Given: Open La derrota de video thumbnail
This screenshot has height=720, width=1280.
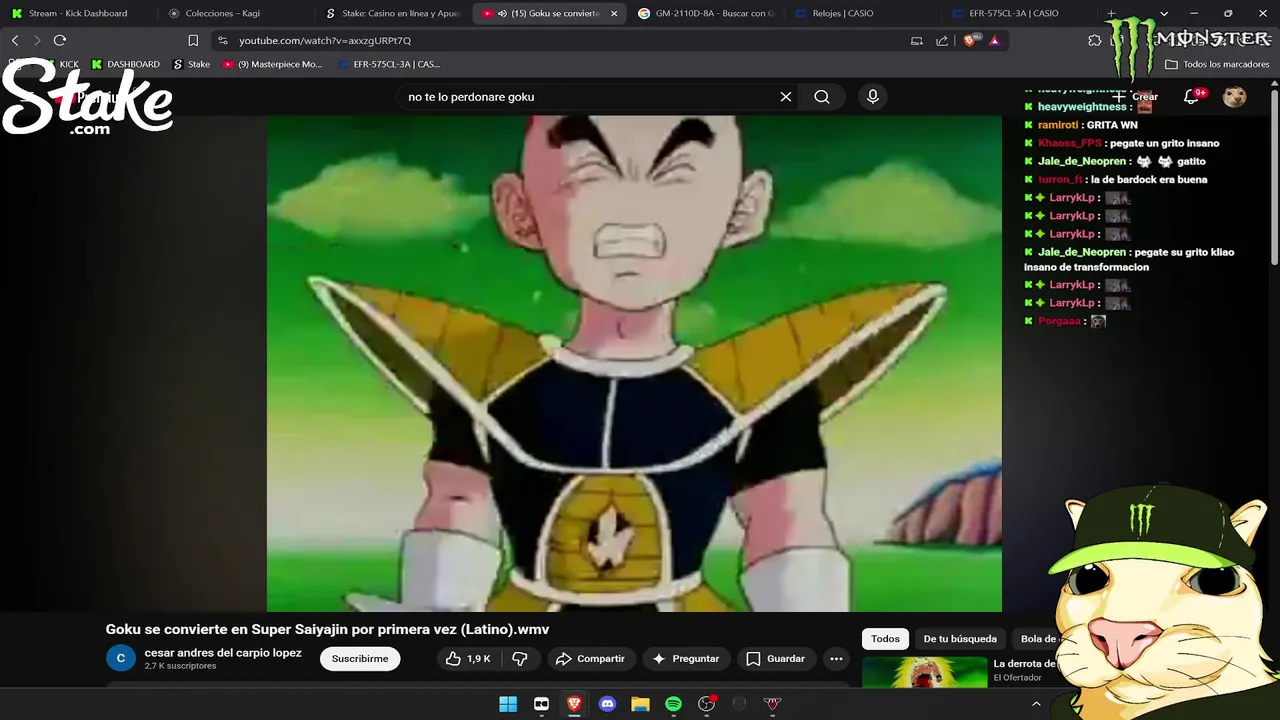Looking at the screenshot, I should pyautogui.click(x=924, y=673).
